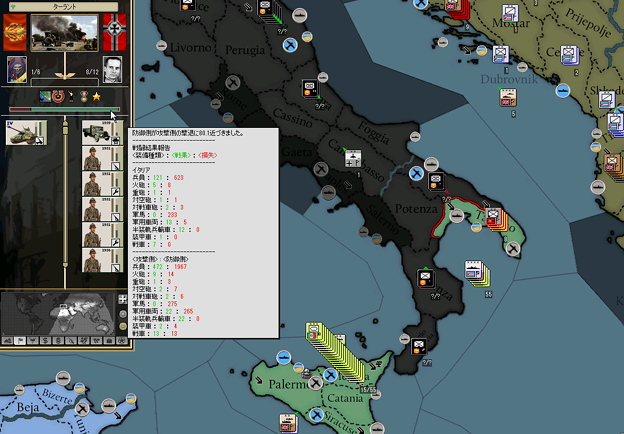Click the gray naval base icon above Bizerte

pos(63,378)
